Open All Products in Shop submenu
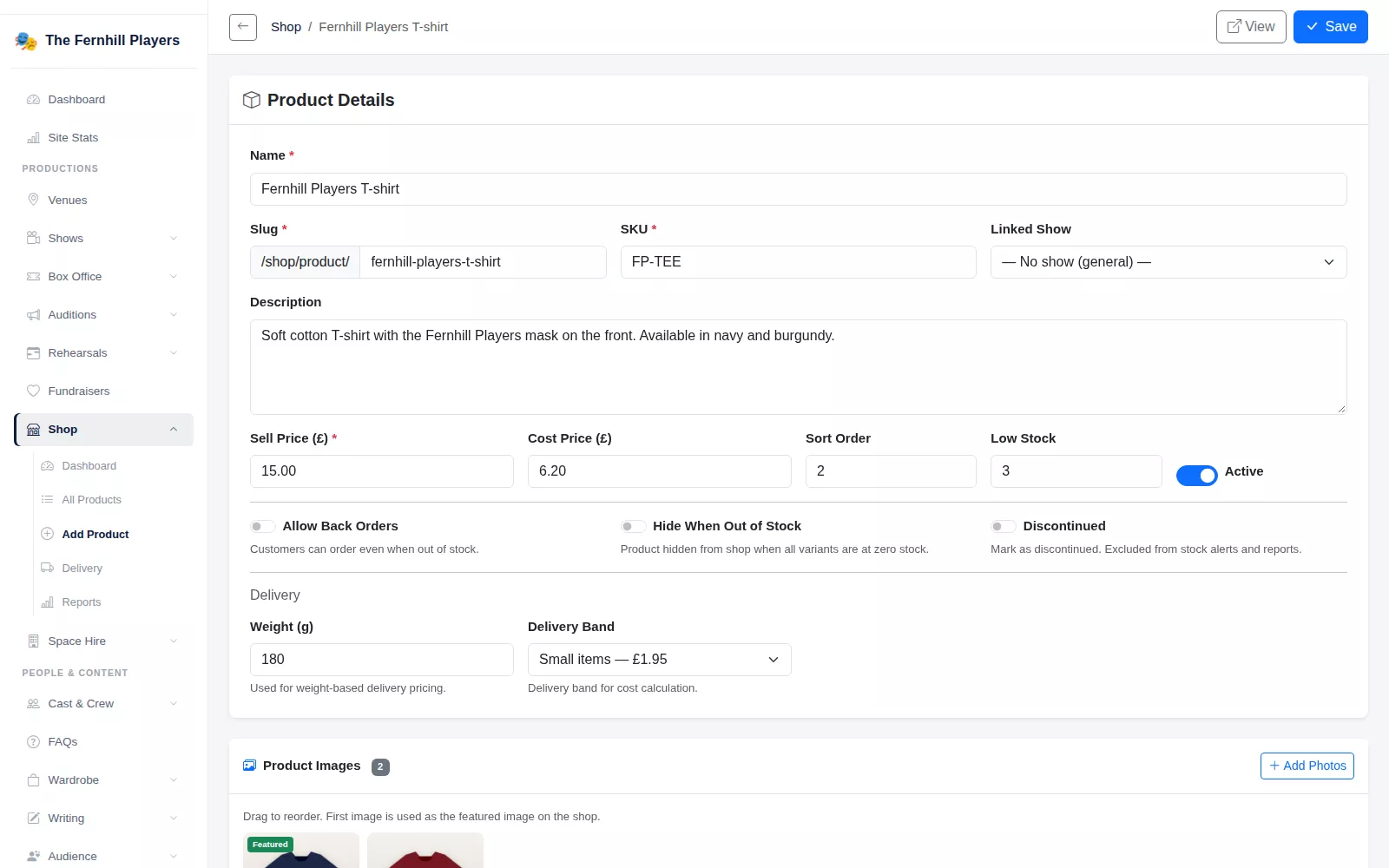Screen dimensions: 1389x868 point(91,500)
